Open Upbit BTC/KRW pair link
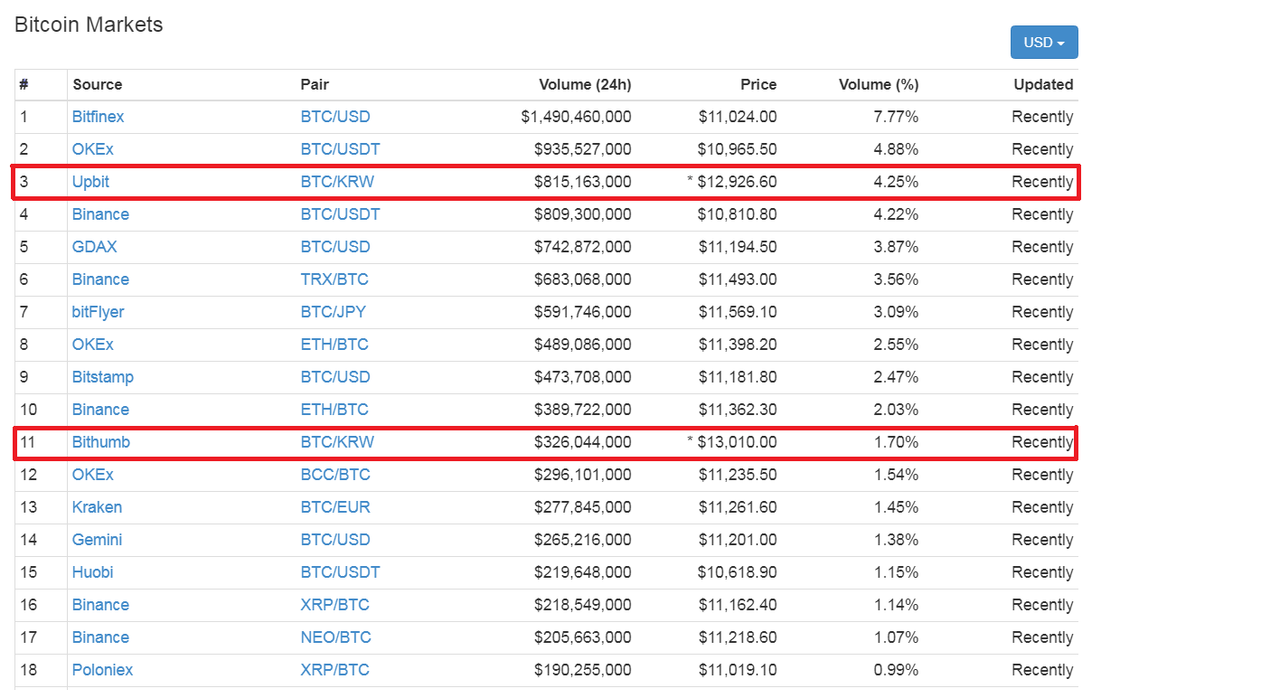This screenshot has width=1280, height=690. [x=337, y=182]
